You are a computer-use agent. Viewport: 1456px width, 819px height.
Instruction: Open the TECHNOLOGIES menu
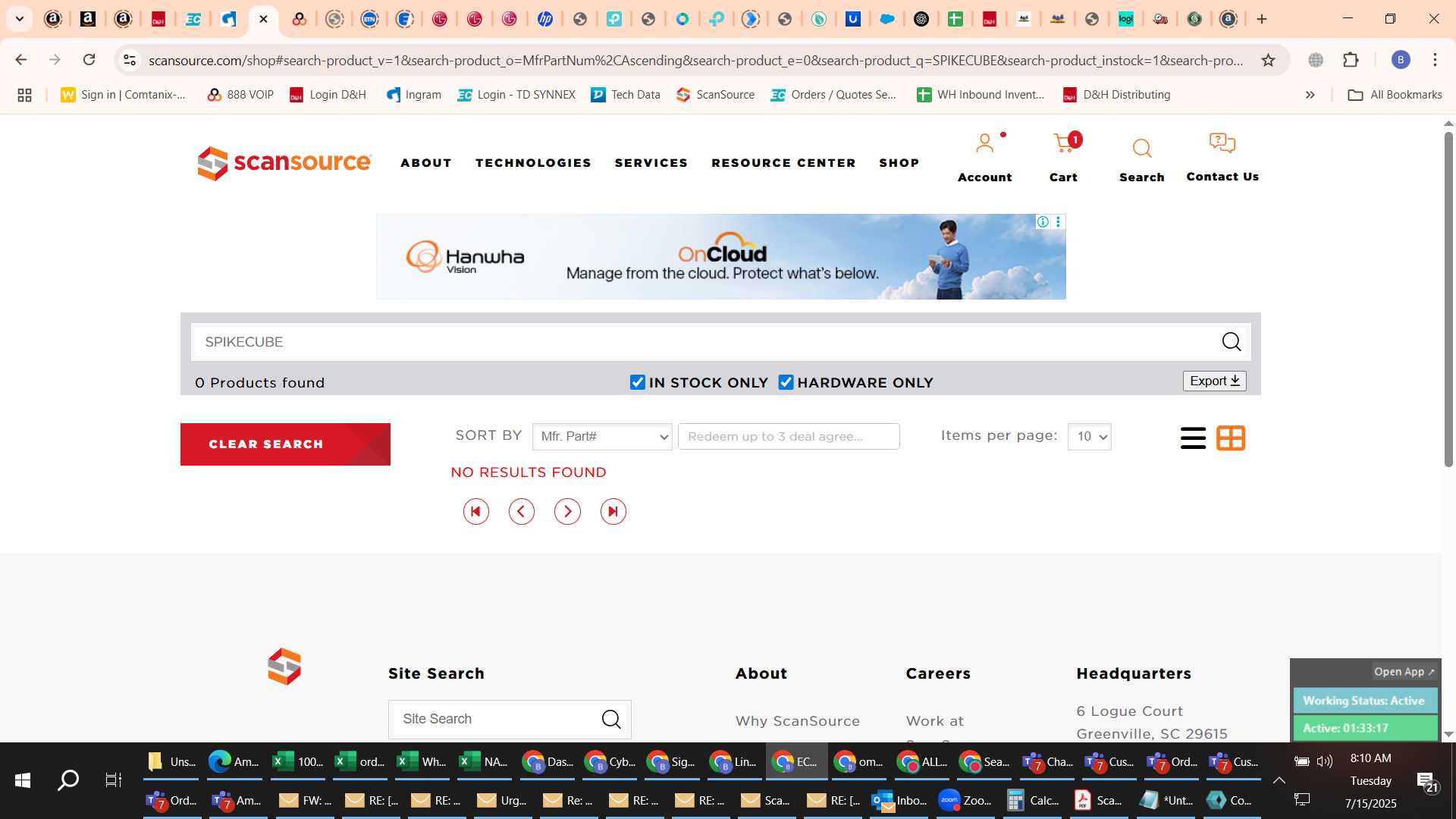coord(533,163)
